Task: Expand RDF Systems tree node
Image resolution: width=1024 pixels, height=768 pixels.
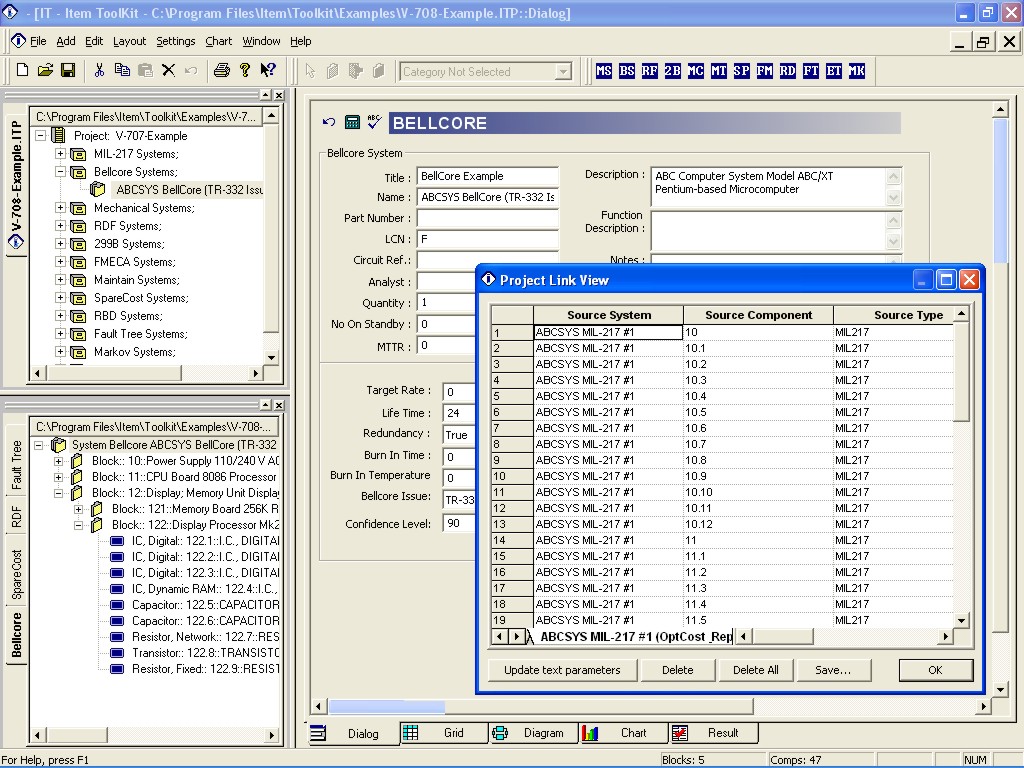Action: 60,225
